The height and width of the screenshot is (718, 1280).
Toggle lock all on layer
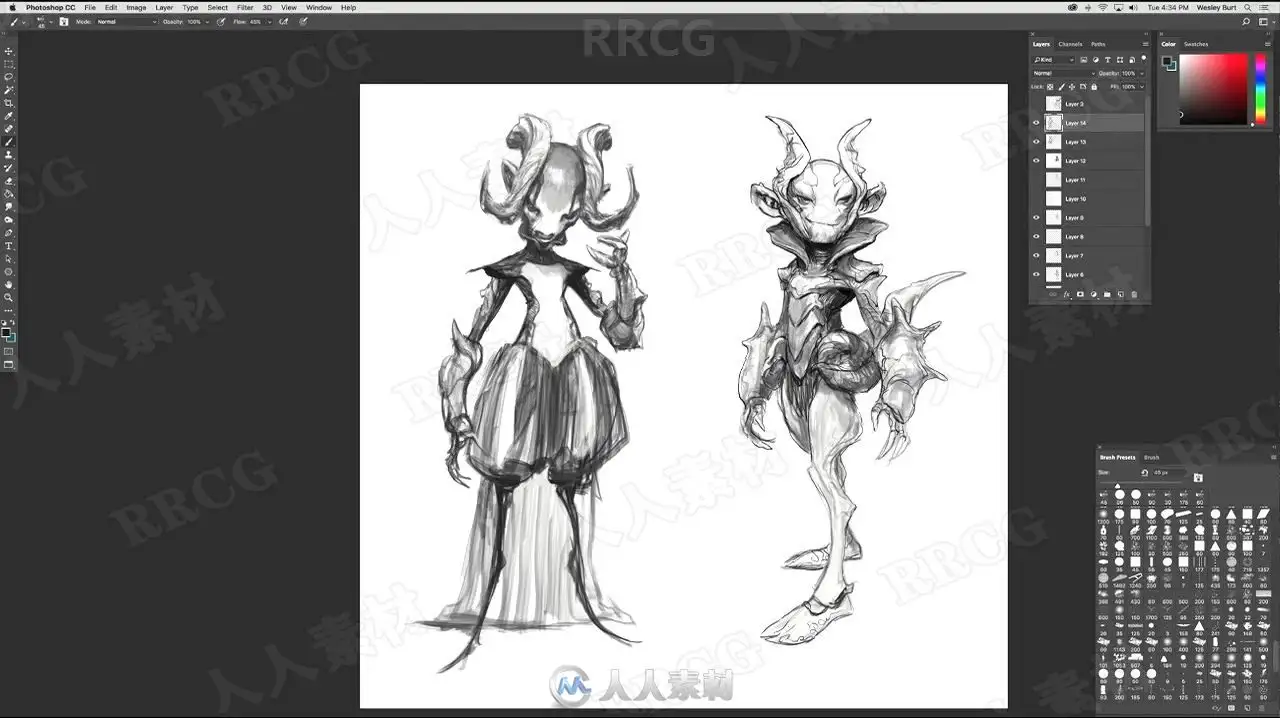coord(1094,87)
